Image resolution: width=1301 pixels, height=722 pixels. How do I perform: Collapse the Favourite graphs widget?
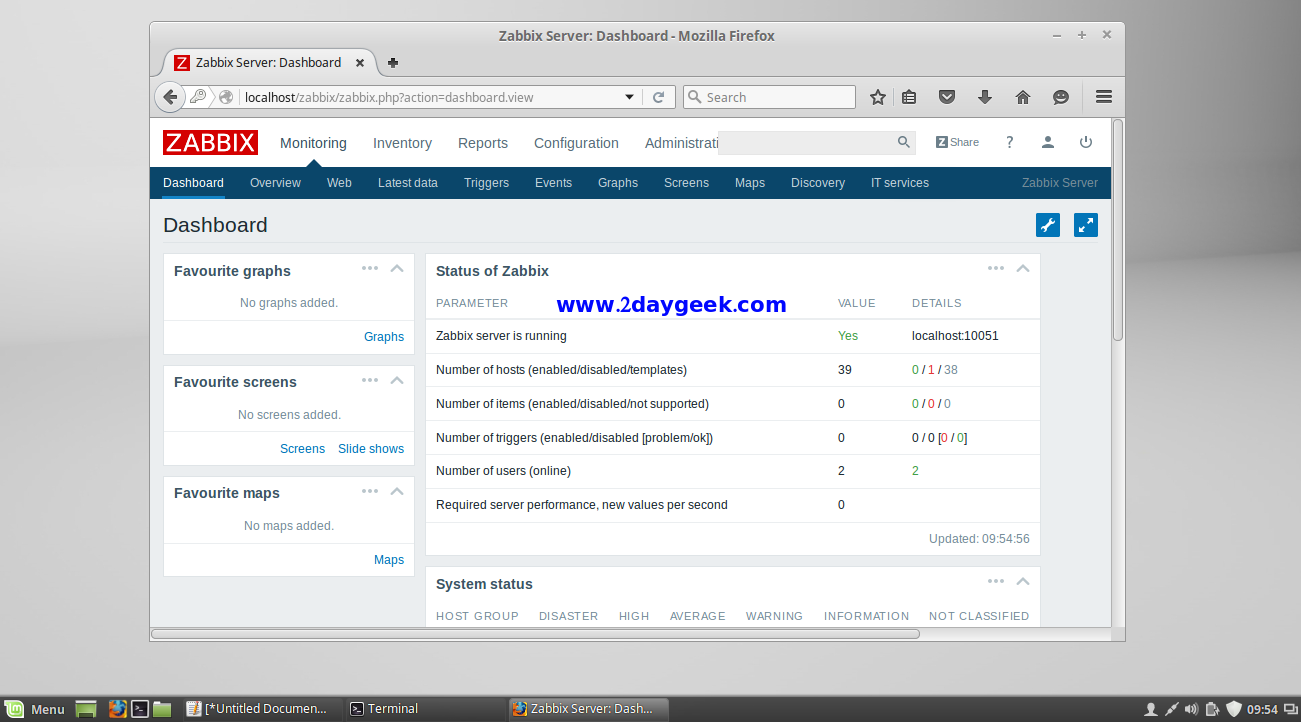tap(397, 268)
